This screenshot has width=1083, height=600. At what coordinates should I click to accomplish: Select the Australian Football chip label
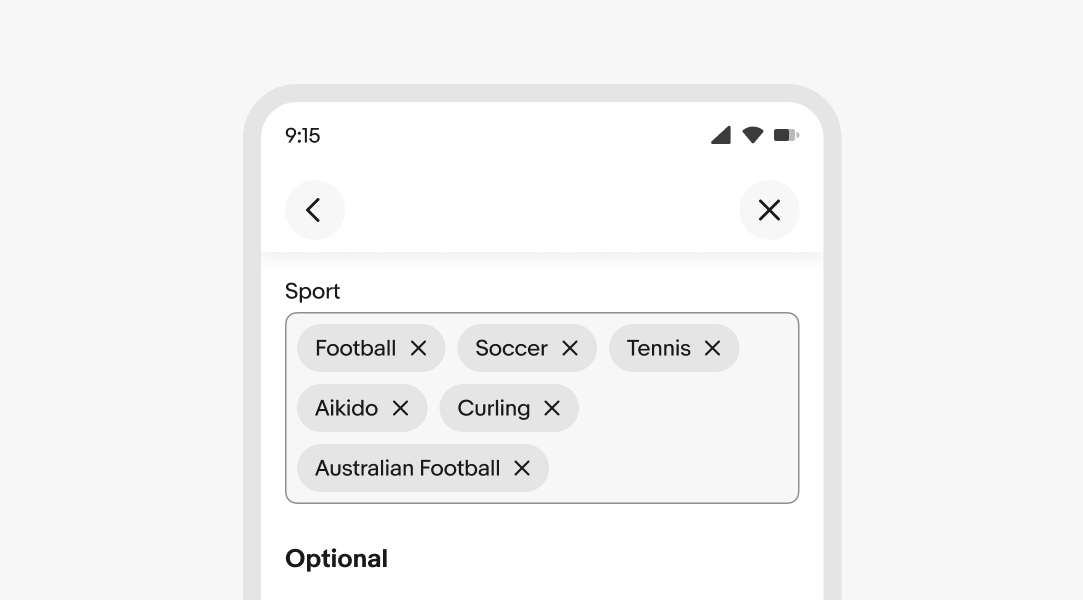tap(408, 469)
